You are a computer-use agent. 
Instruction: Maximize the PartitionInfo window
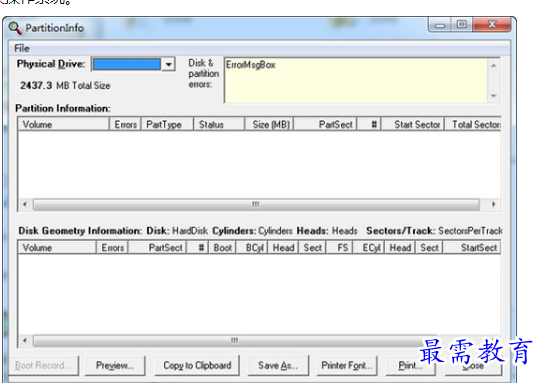[462, 24]
